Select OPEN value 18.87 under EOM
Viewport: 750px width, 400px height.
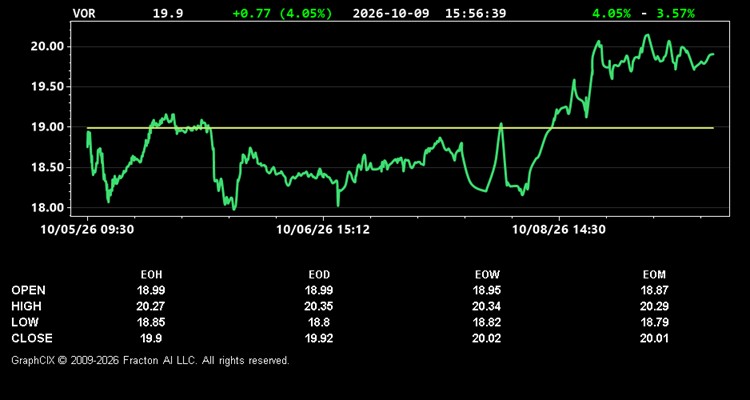coord(654,290)
